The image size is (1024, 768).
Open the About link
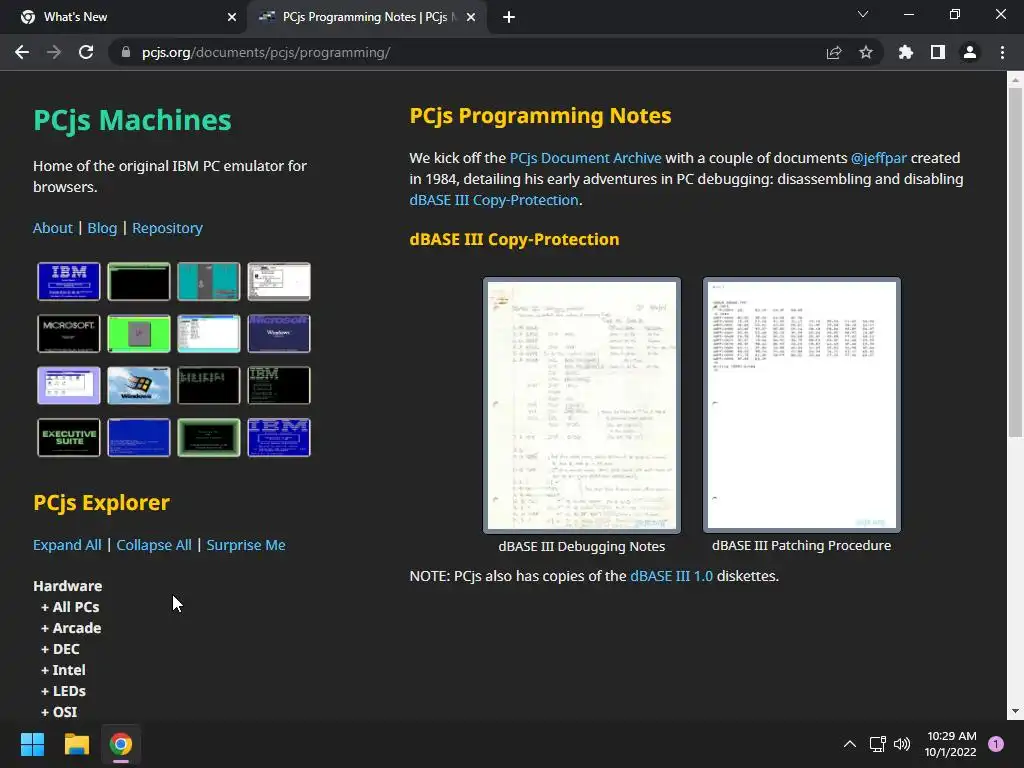tap(53, 228)
